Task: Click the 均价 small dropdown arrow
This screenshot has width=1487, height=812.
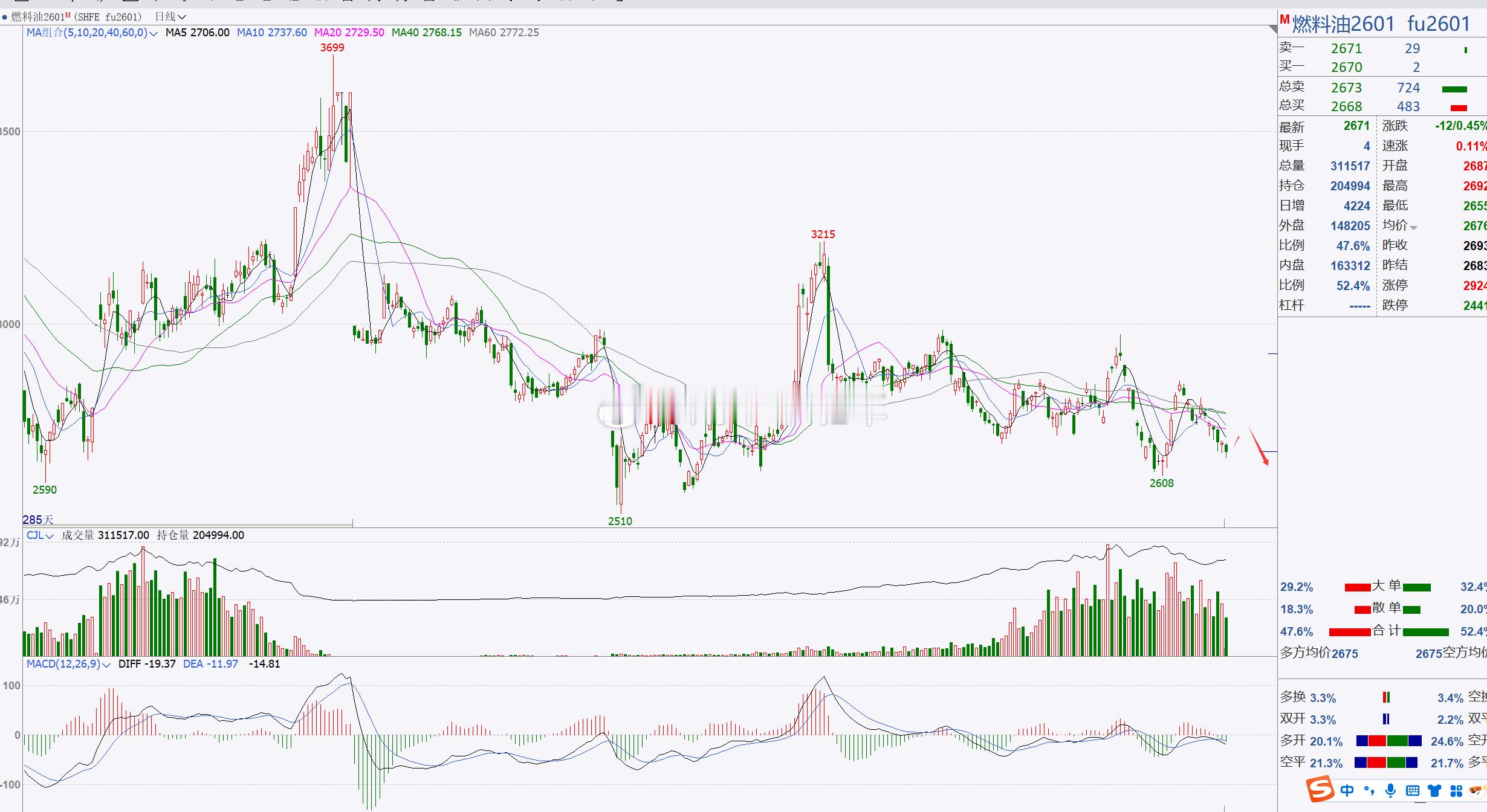Action: click(1413, 228)
